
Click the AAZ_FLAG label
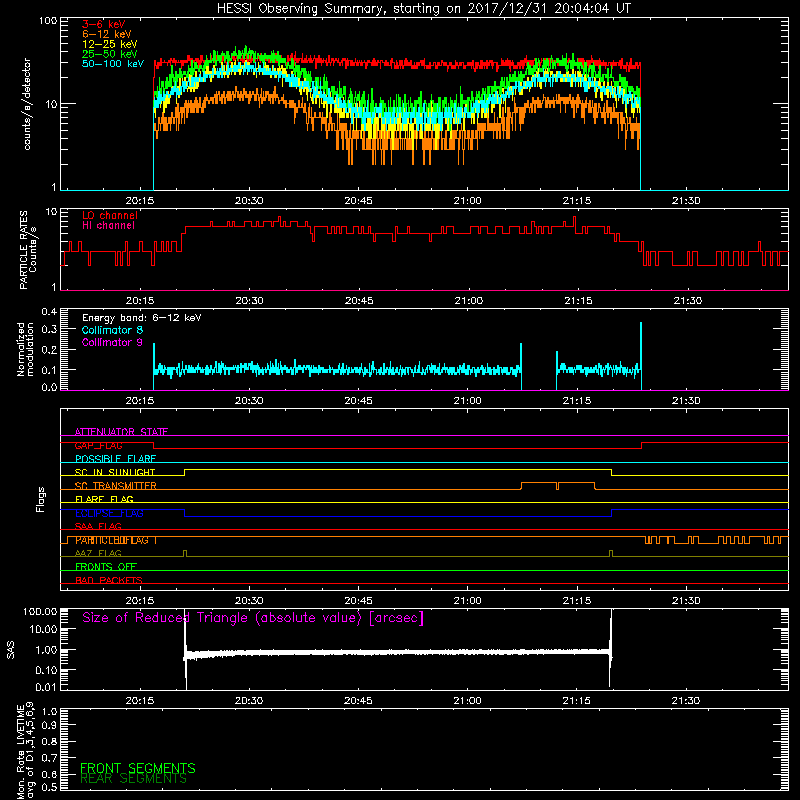click(x=98, y=553)
